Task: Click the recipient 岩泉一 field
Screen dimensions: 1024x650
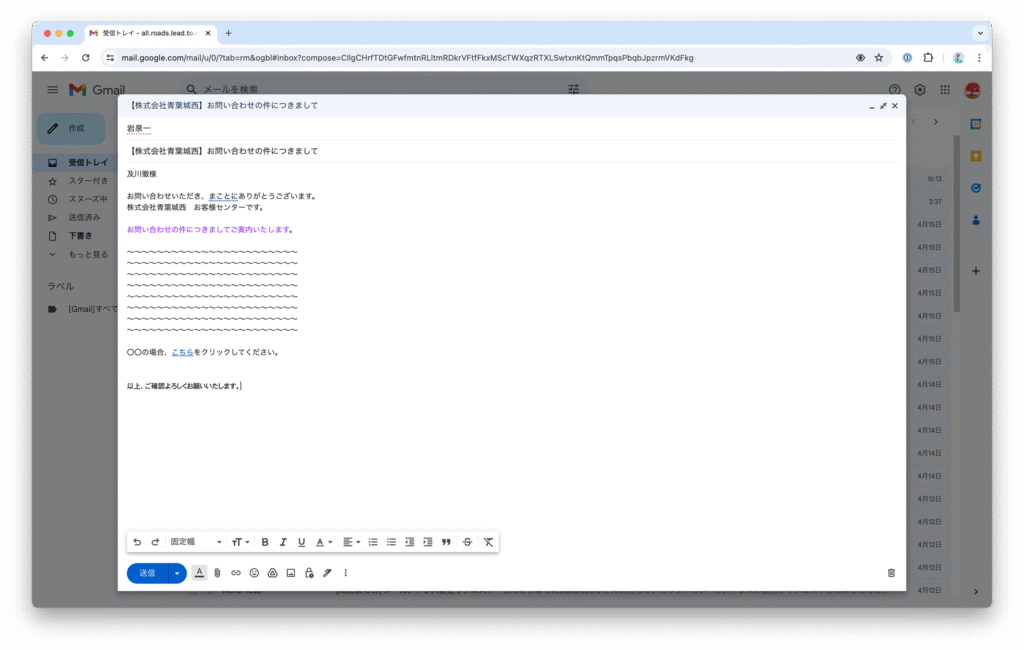Action: (x=511, y=129)
